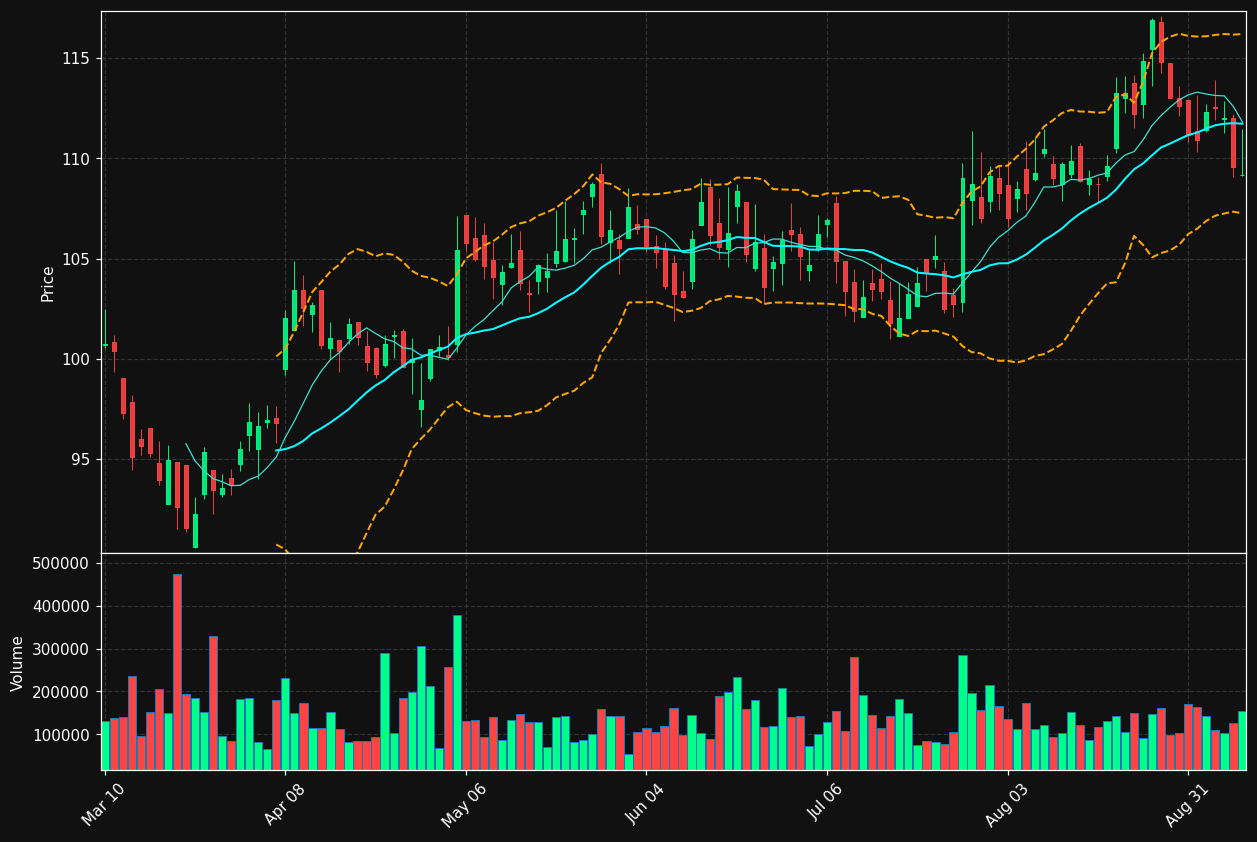
Task: Click the Jul 06 date label
Action: tap(826, 803)
